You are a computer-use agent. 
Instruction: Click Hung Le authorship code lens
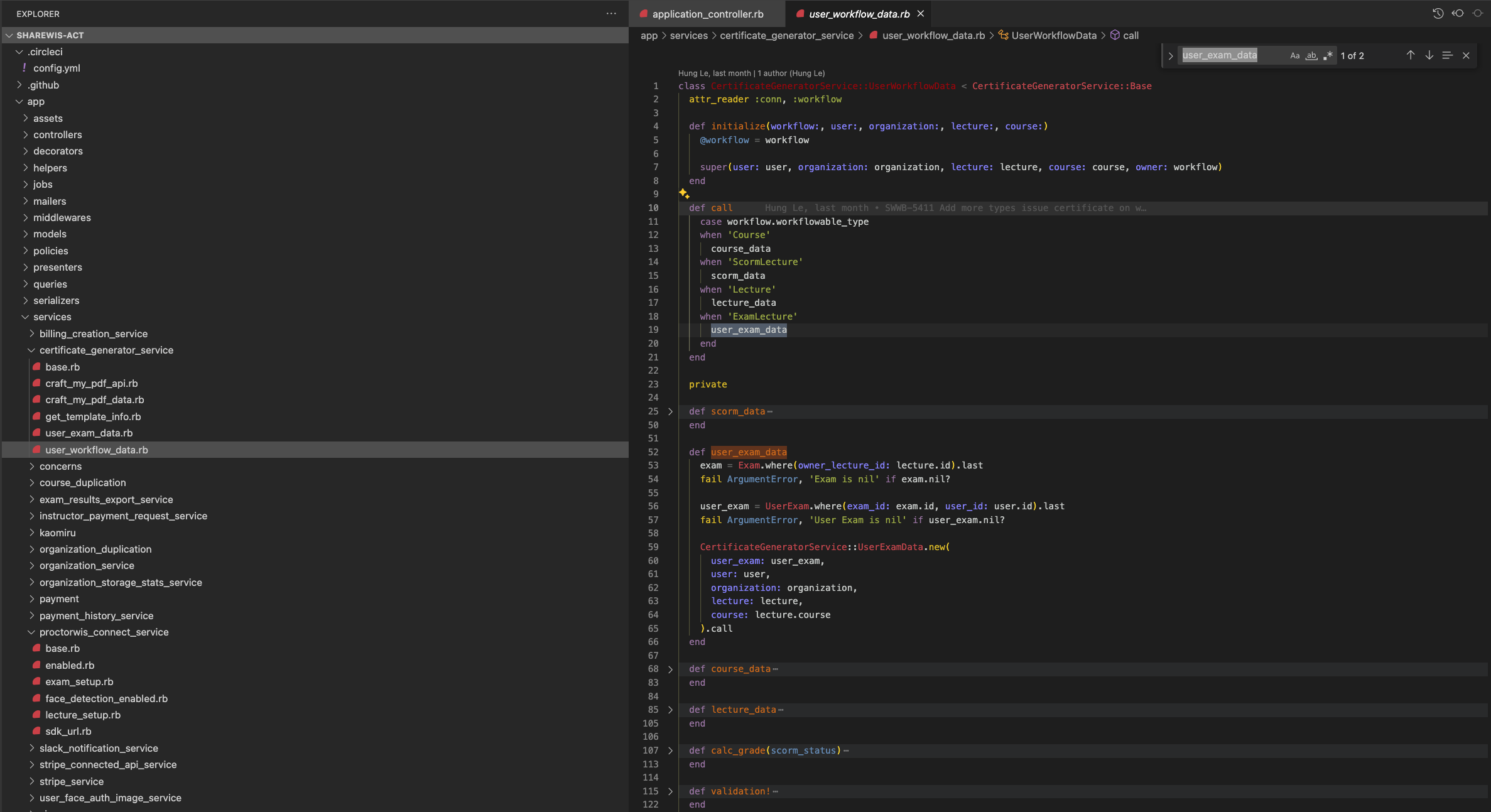click(751, 73)
